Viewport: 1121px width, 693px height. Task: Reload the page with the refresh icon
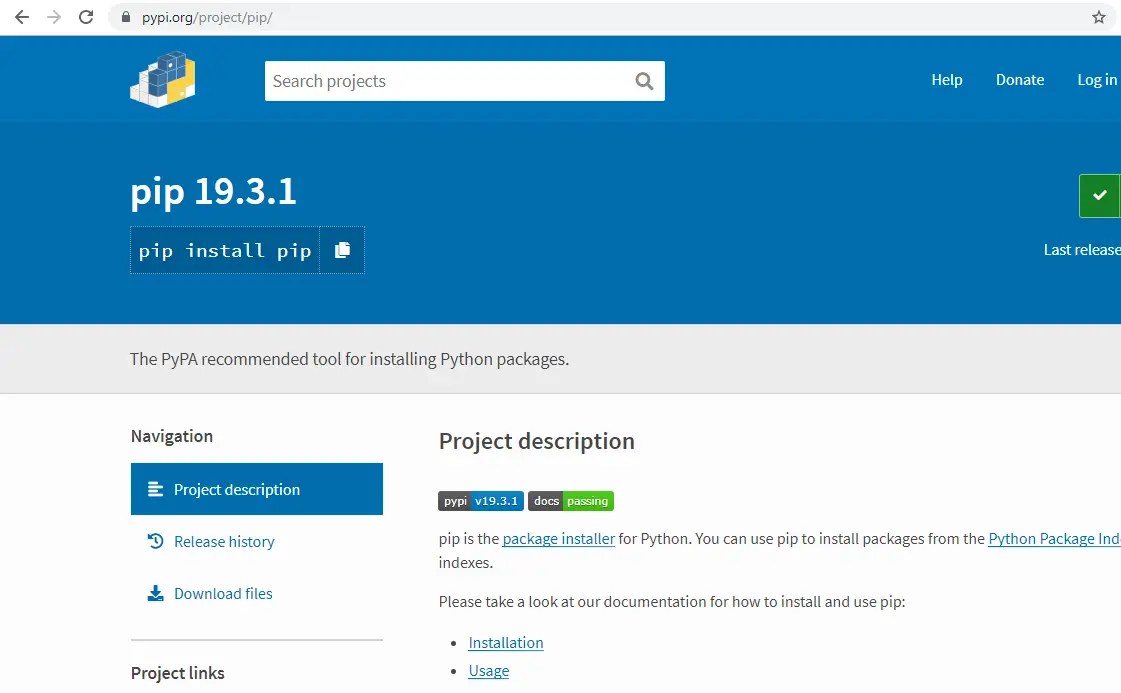pyautogui.click(x=86, y=17)
